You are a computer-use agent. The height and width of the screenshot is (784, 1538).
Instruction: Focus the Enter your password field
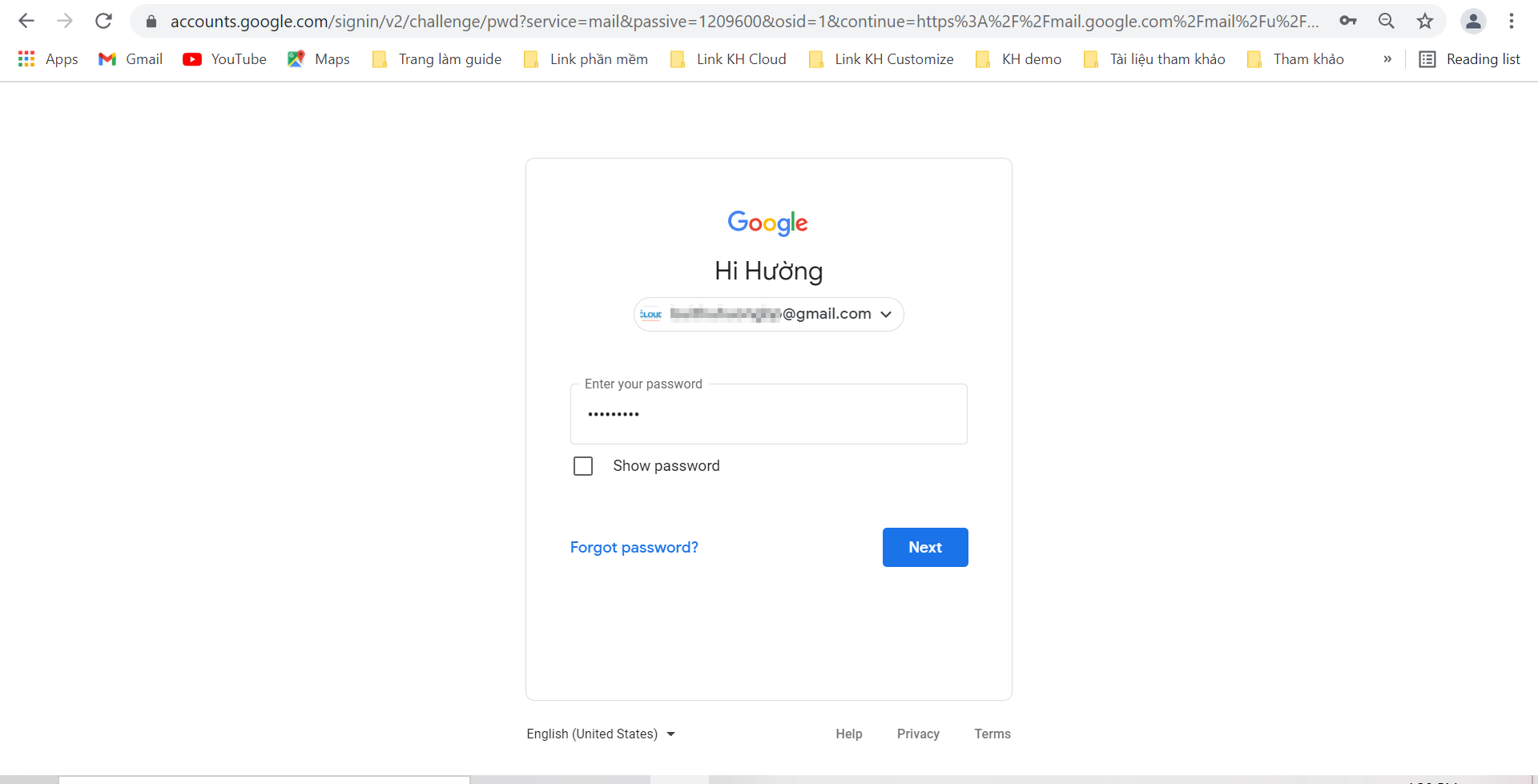[769, 414]
